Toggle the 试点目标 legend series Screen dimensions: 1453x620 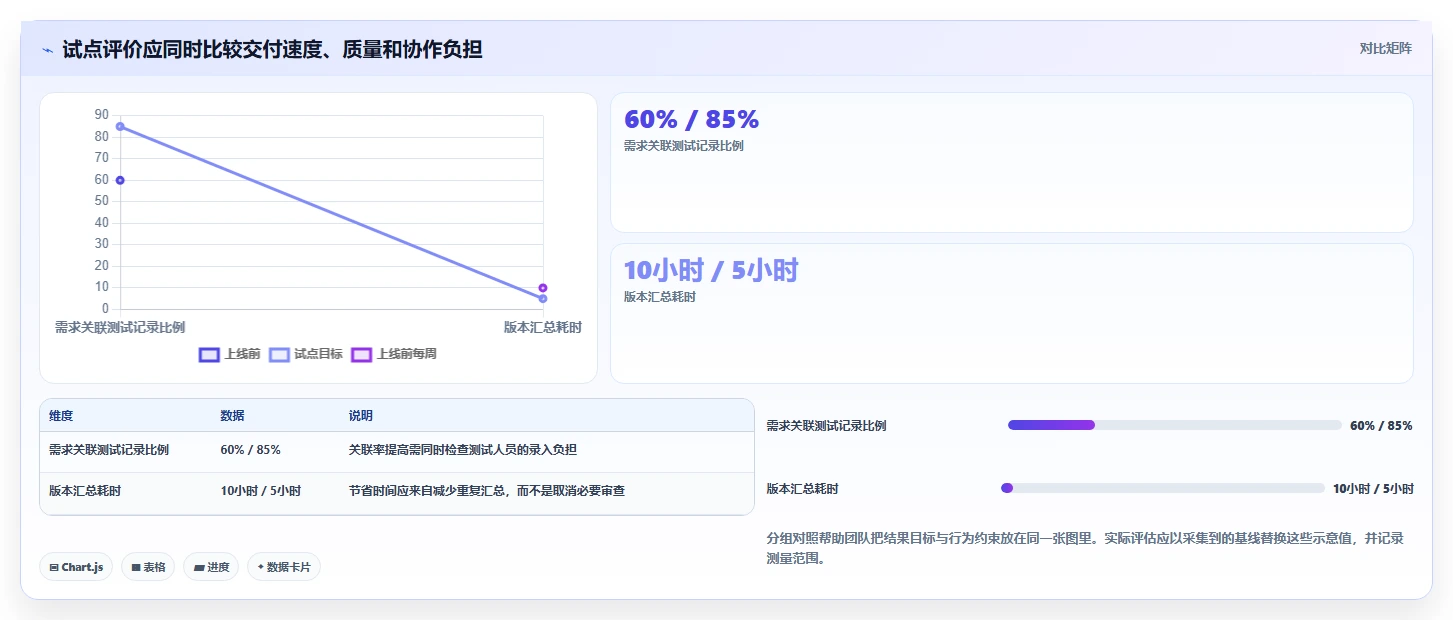point(307,354)
